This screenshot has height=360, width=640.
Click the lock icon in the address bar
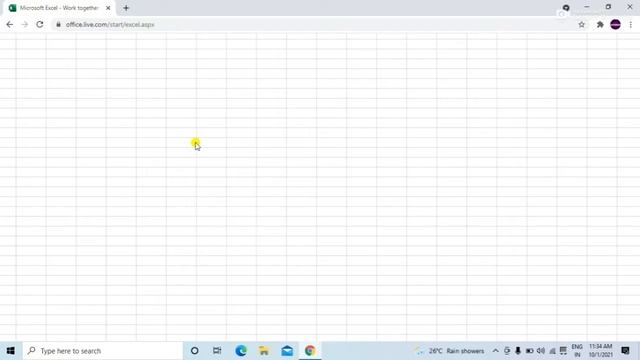pyautogui.click(x=58, y=24)
